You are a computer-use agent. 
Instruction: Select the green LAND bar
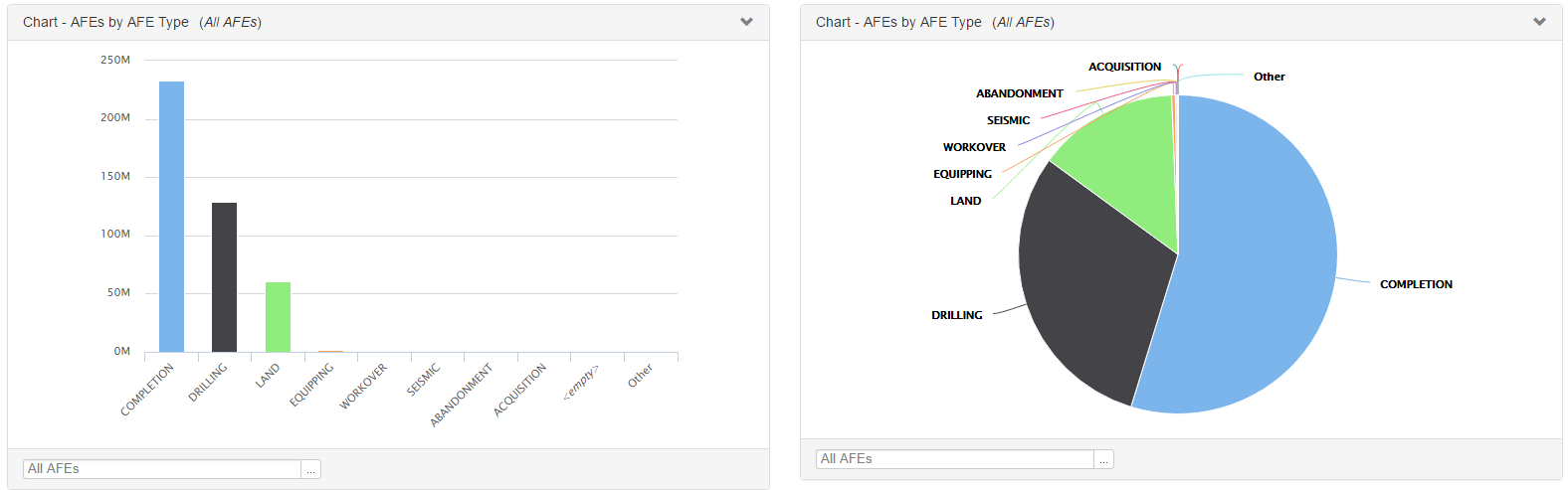pyautogui.click(x=278, y=317)
